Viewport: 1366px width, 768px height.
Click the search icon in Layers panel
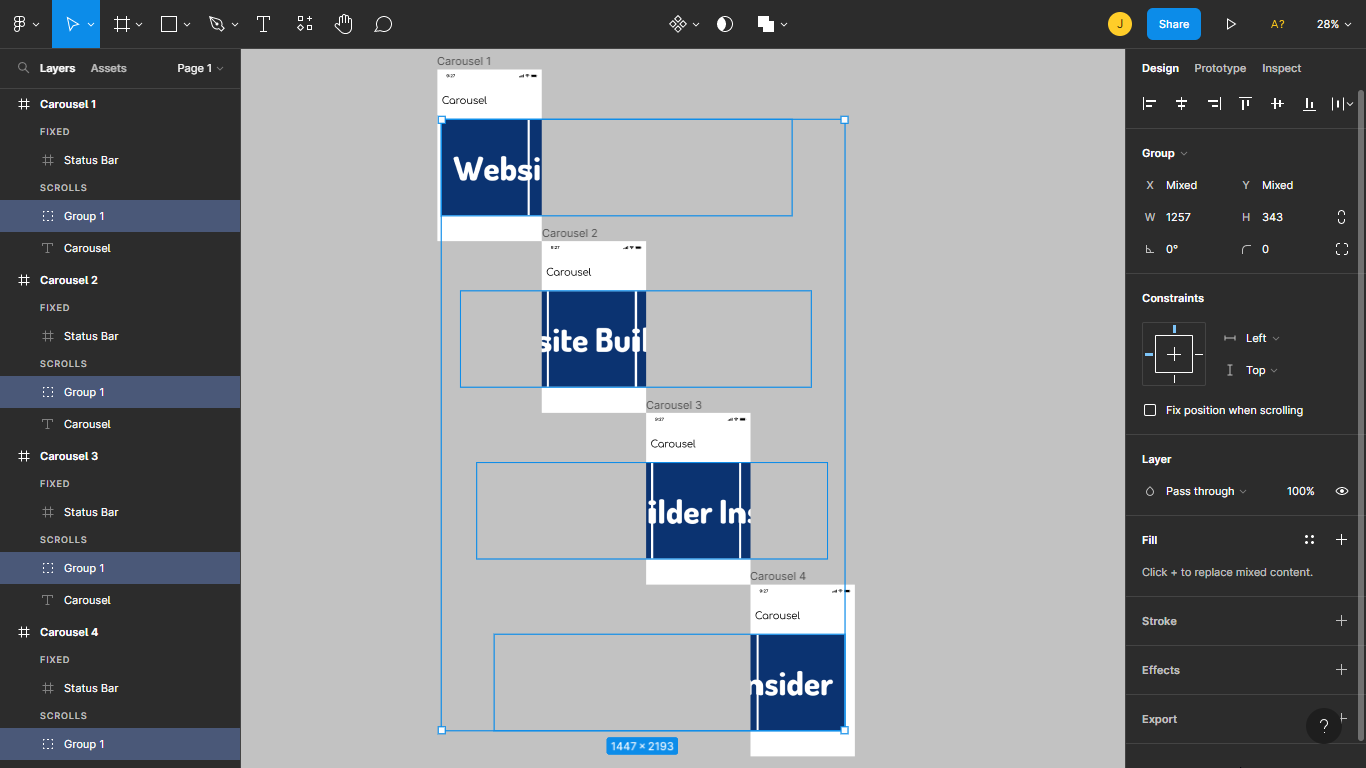[23, 68]
